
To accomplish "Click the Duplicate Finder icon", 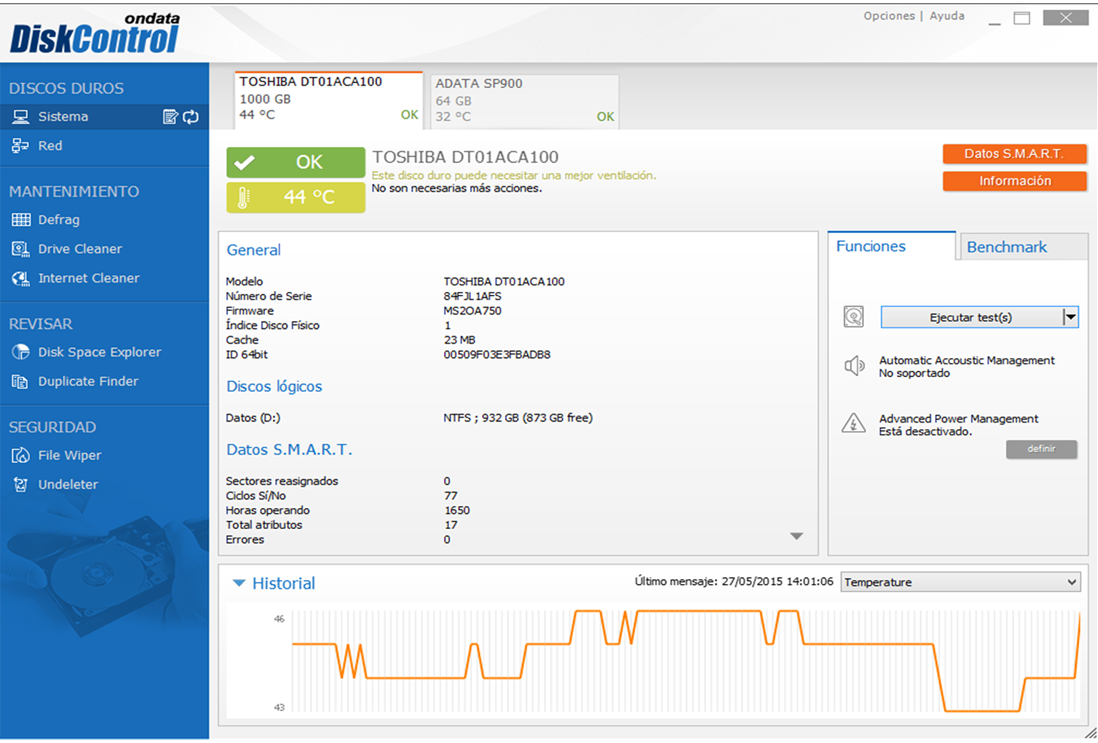I will (x=21, y=382).
